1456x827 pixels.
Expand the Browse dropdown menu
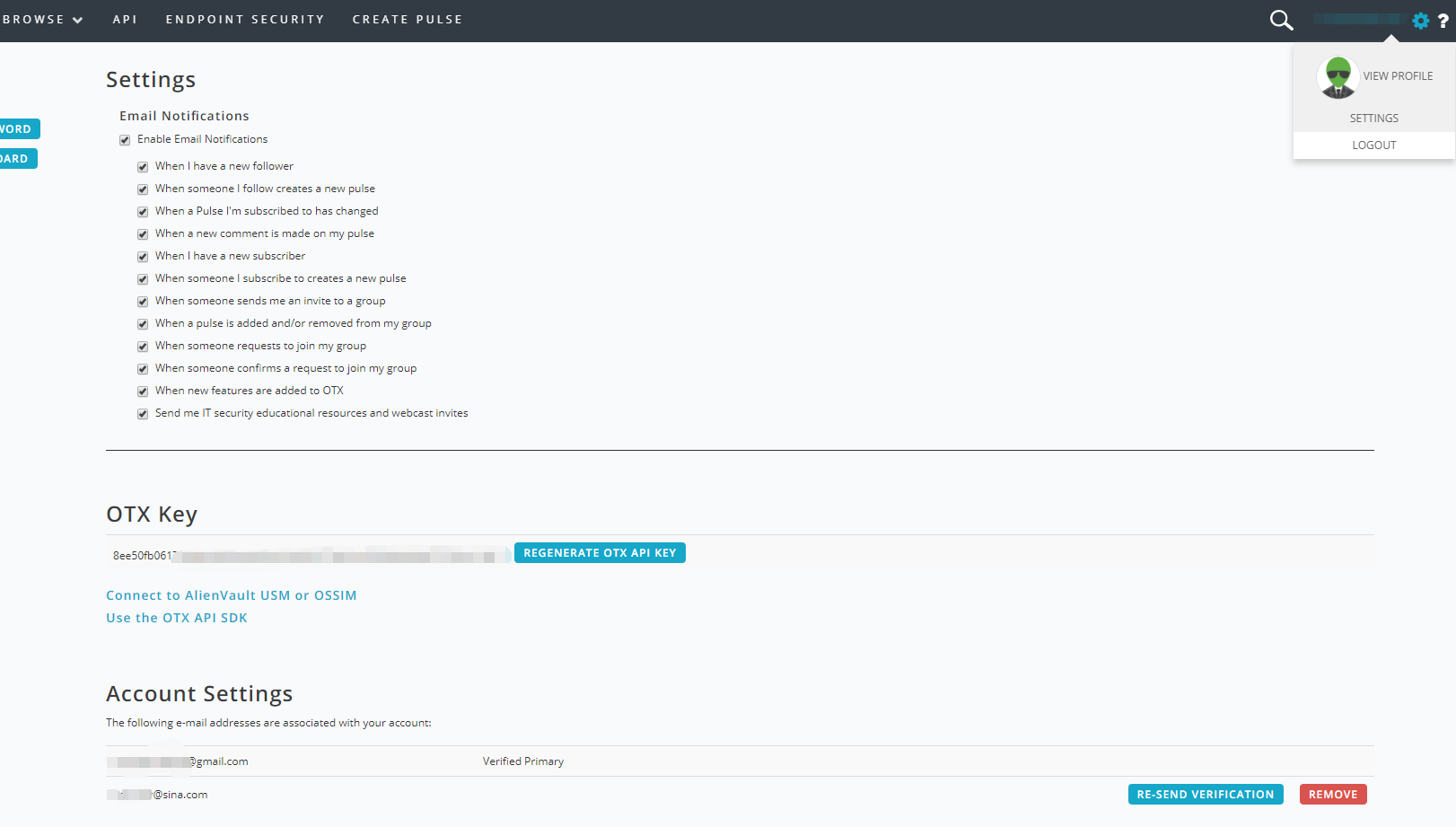pyautogui.click(x=42, y=20)
